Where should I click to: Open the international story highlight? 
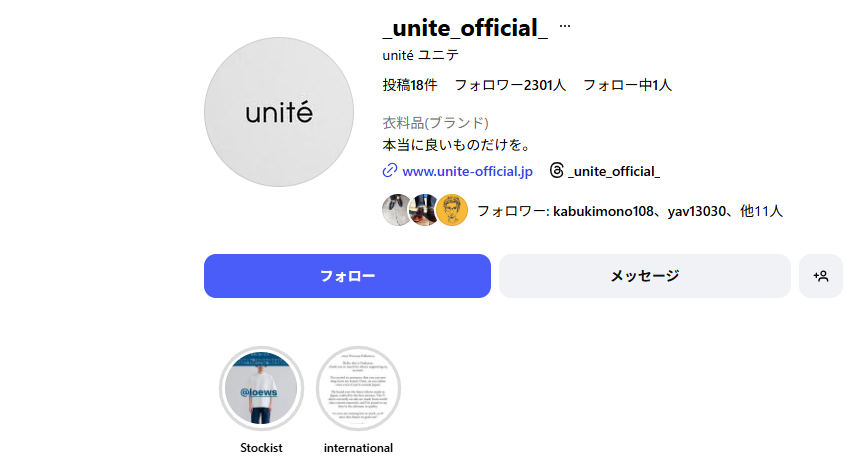tap(358, 389)
